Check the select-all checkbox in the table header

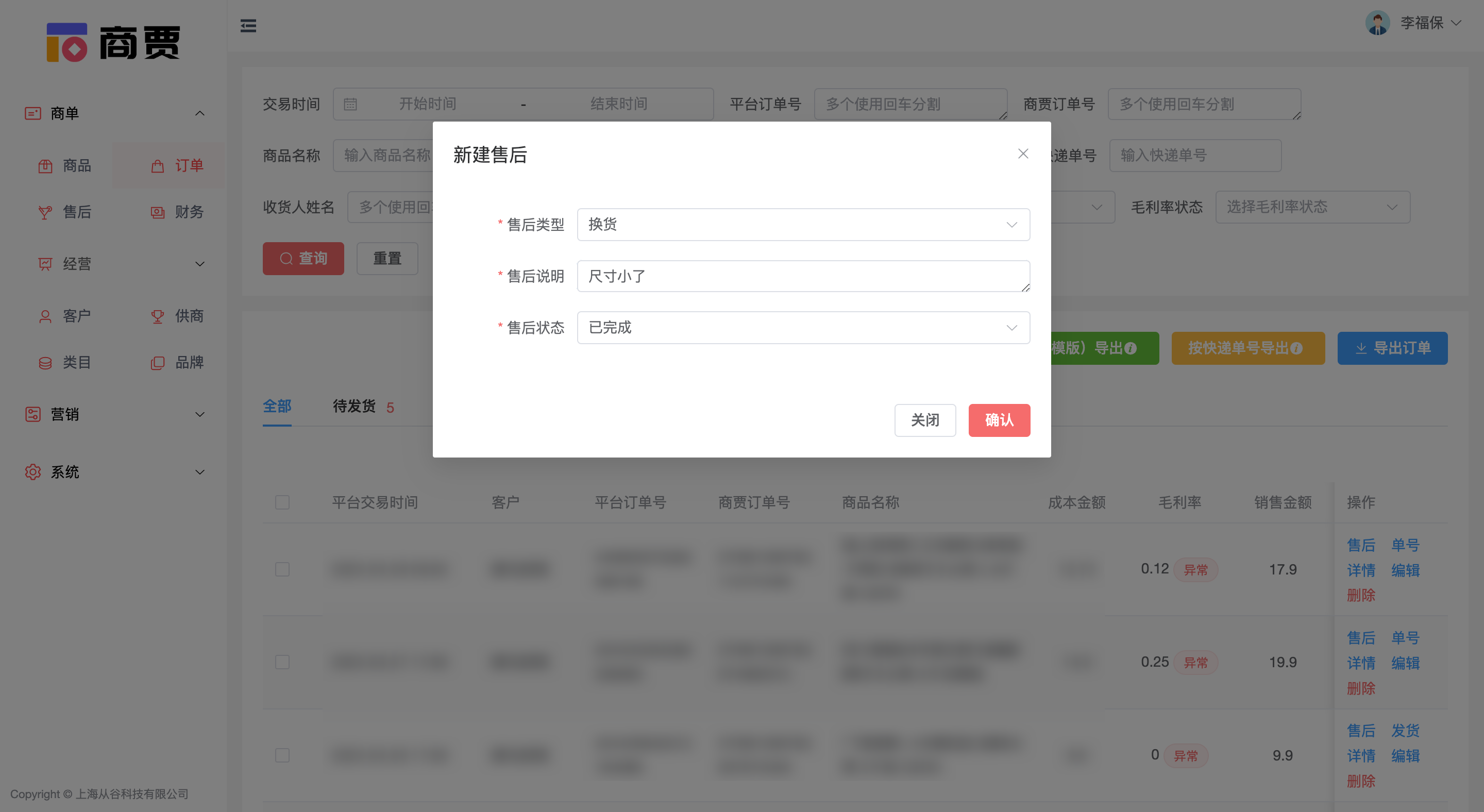(282, 502)
